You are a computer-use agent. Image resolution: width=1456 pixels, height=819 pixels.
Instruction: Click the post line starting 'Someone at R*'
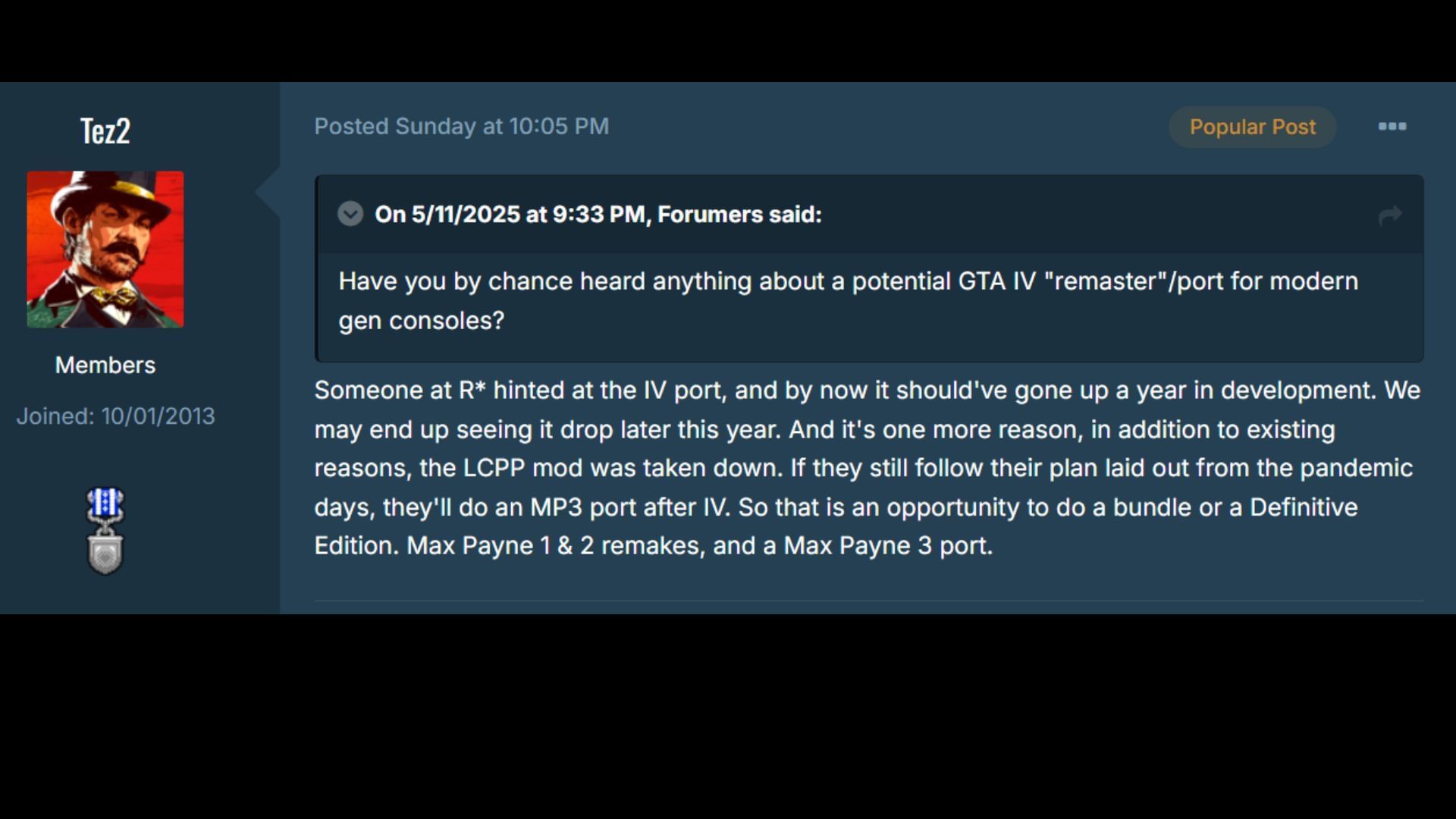click(867, 391)
